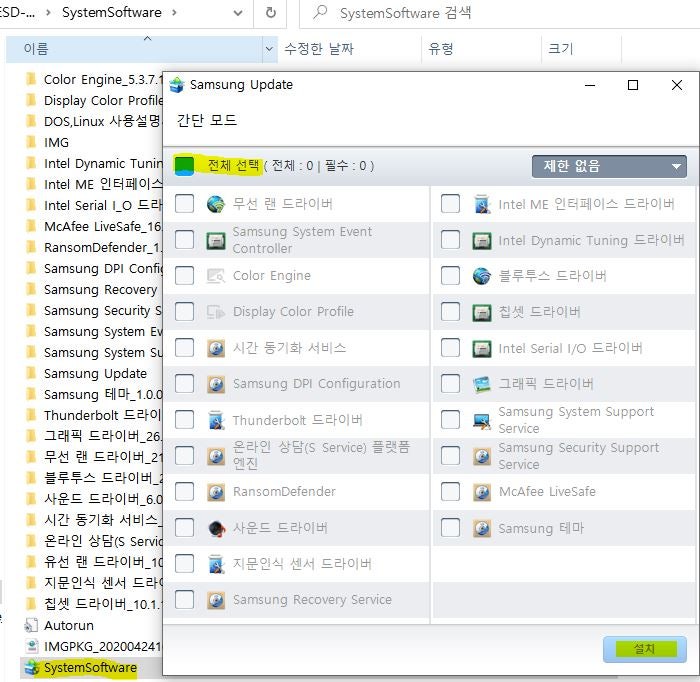The width and height of the screenshot is (700, 682).
Task: Tick the RansomDefender checkbox
Action: click(184, 492)
